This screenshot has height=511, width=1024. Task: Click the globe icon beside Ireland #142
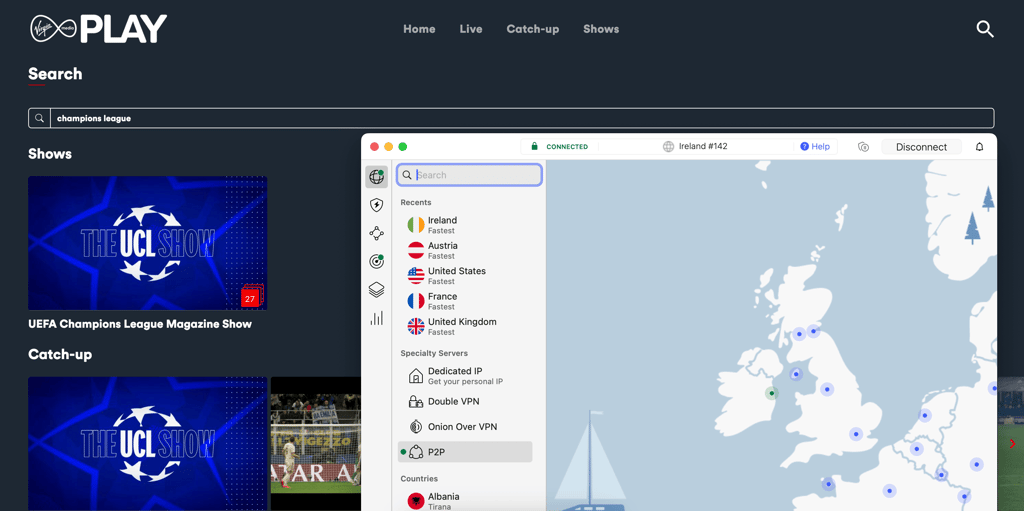point(668,146)
